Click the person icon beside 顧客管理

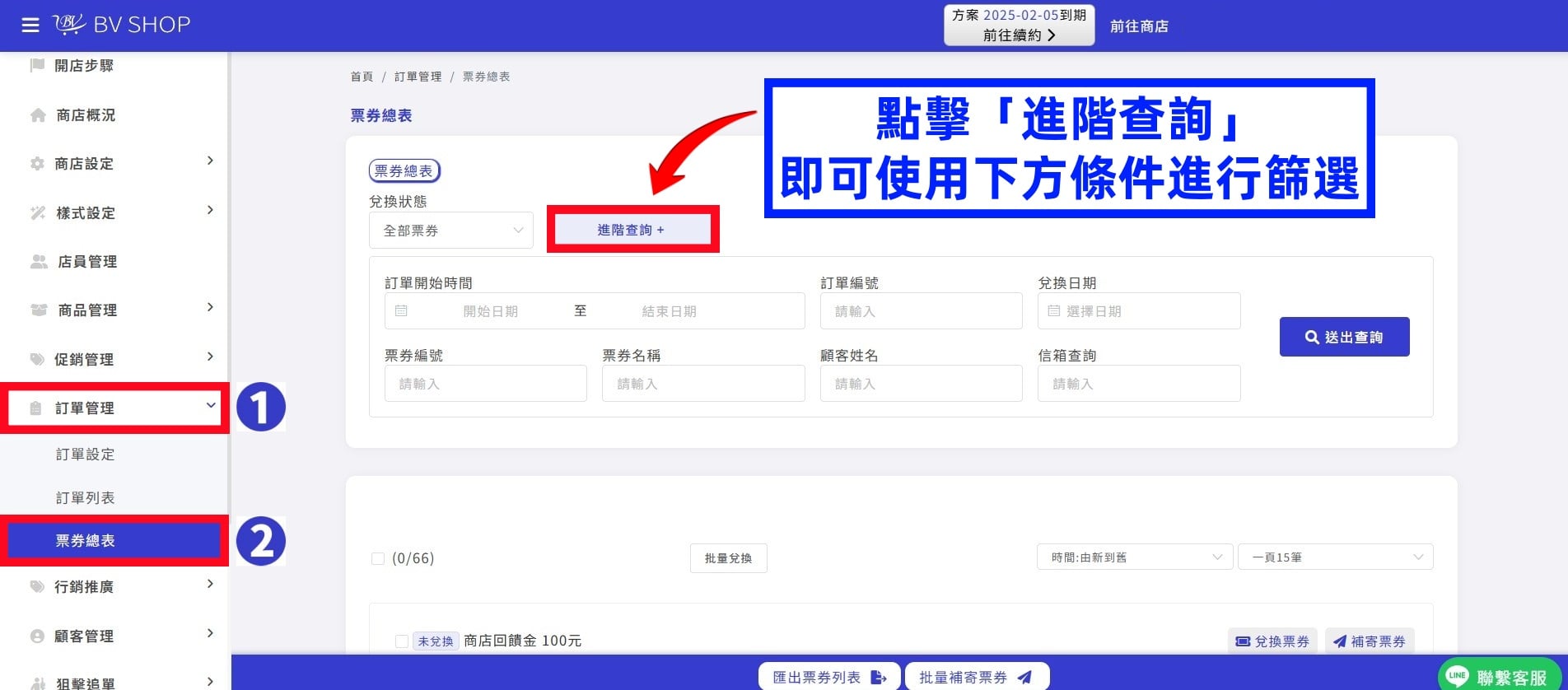(x=37, y=636)
